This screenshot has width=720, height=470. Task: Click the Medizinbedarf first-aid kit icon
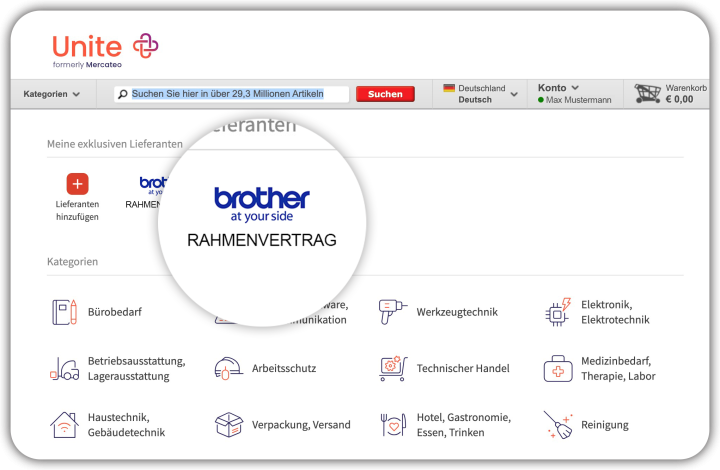click(557, 368)
